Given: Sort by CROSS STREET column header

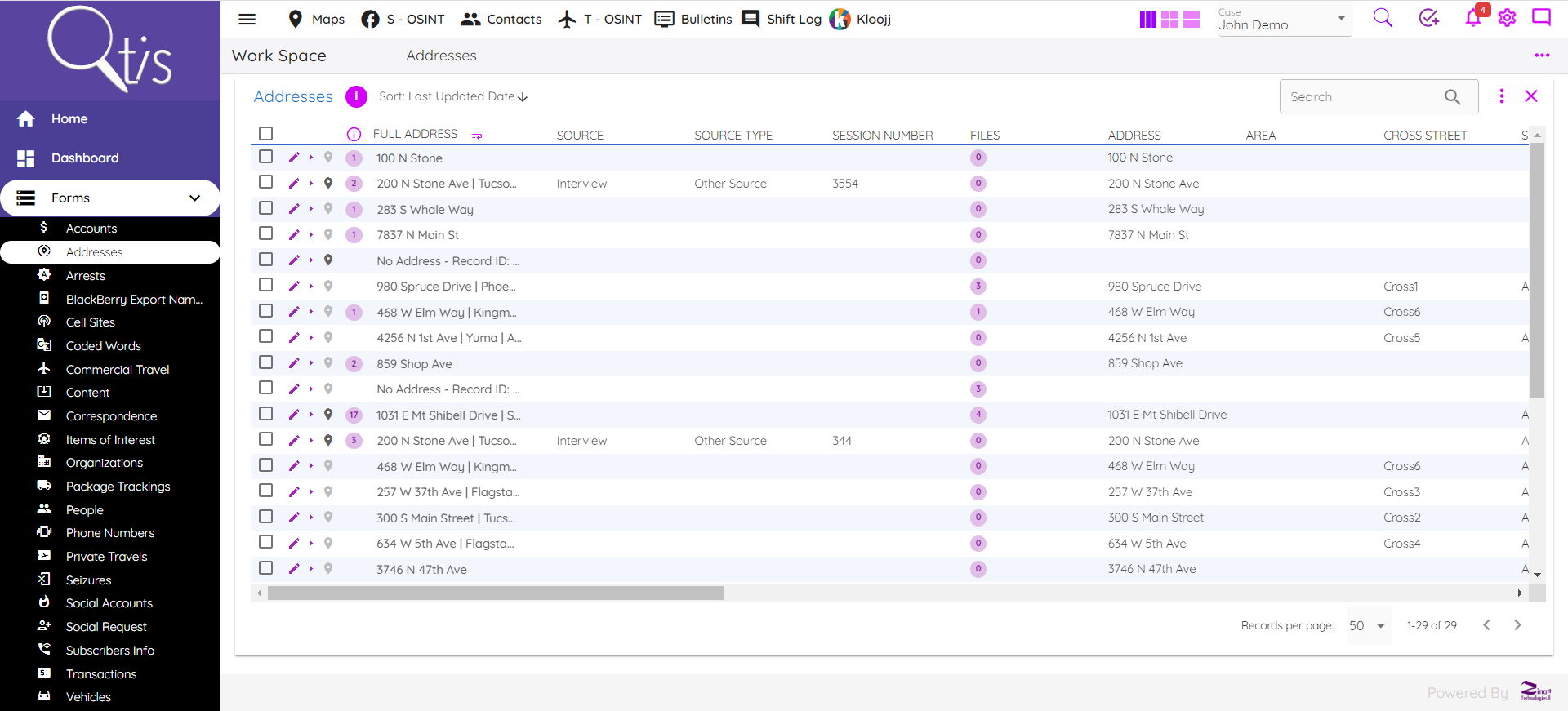Looking at the screenshot, I should click(x=1425, y=136).
